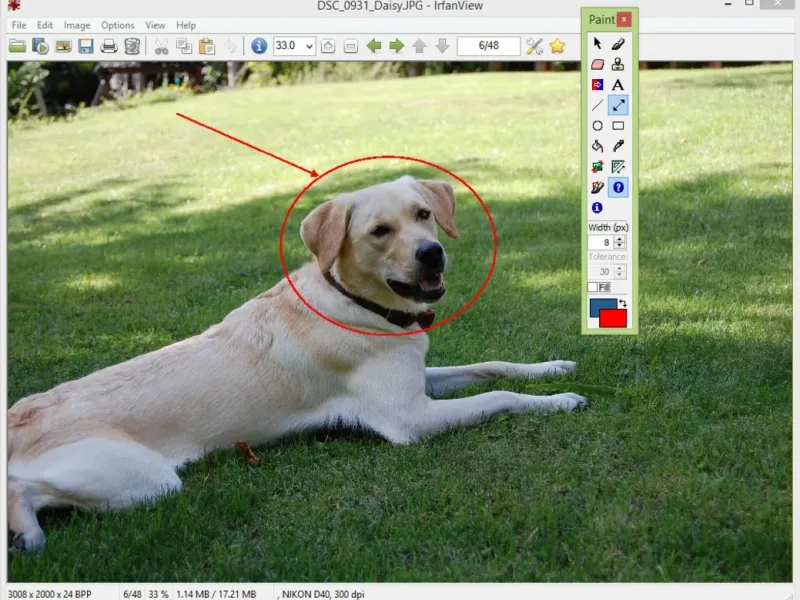Pick the red background color swatch
800x600 pixels.
613,319
